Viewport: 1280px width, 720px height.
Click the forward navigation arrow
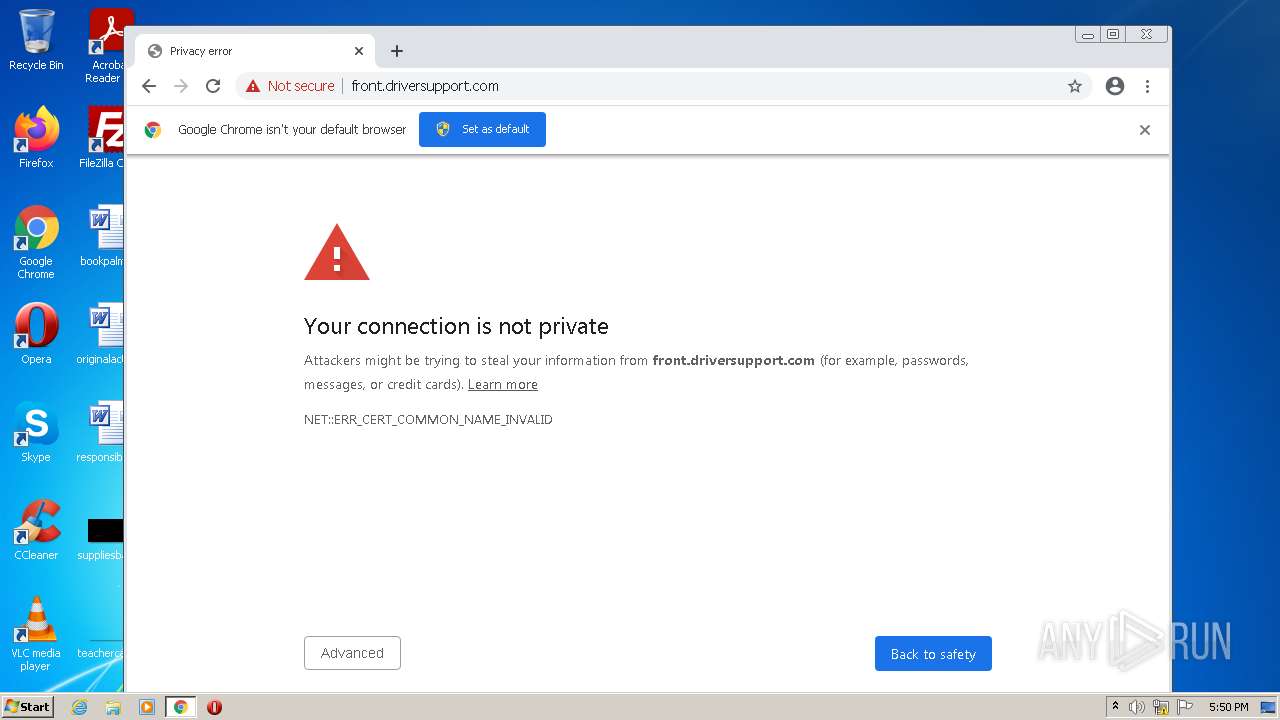[x=181, y=86]
